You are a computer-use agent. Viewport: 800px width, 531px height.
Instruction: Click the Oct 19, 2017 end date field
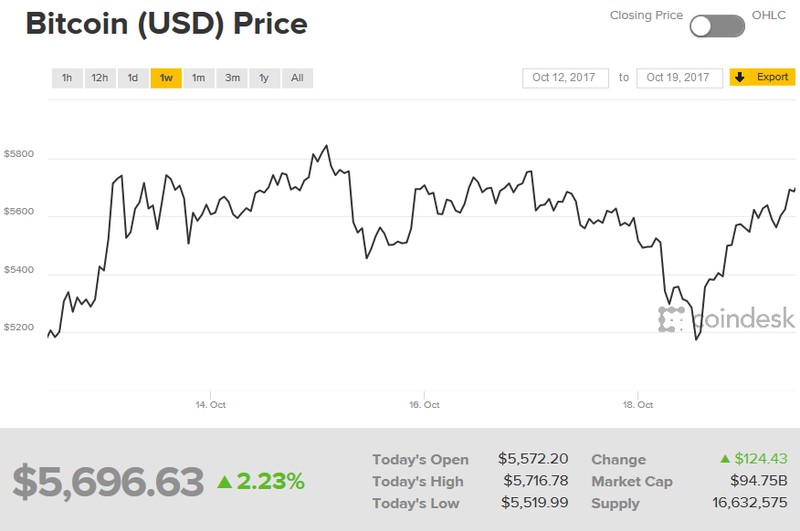coord(679,77)
